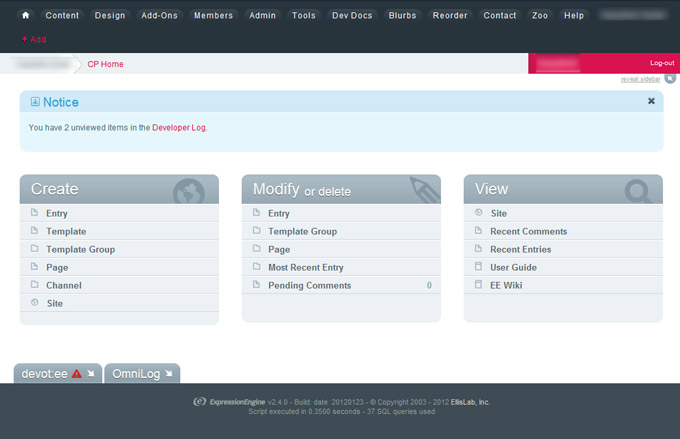Click Template Group in the Modify panel
680x439 pixels.
pyautogui.click(x=302, y=232)
